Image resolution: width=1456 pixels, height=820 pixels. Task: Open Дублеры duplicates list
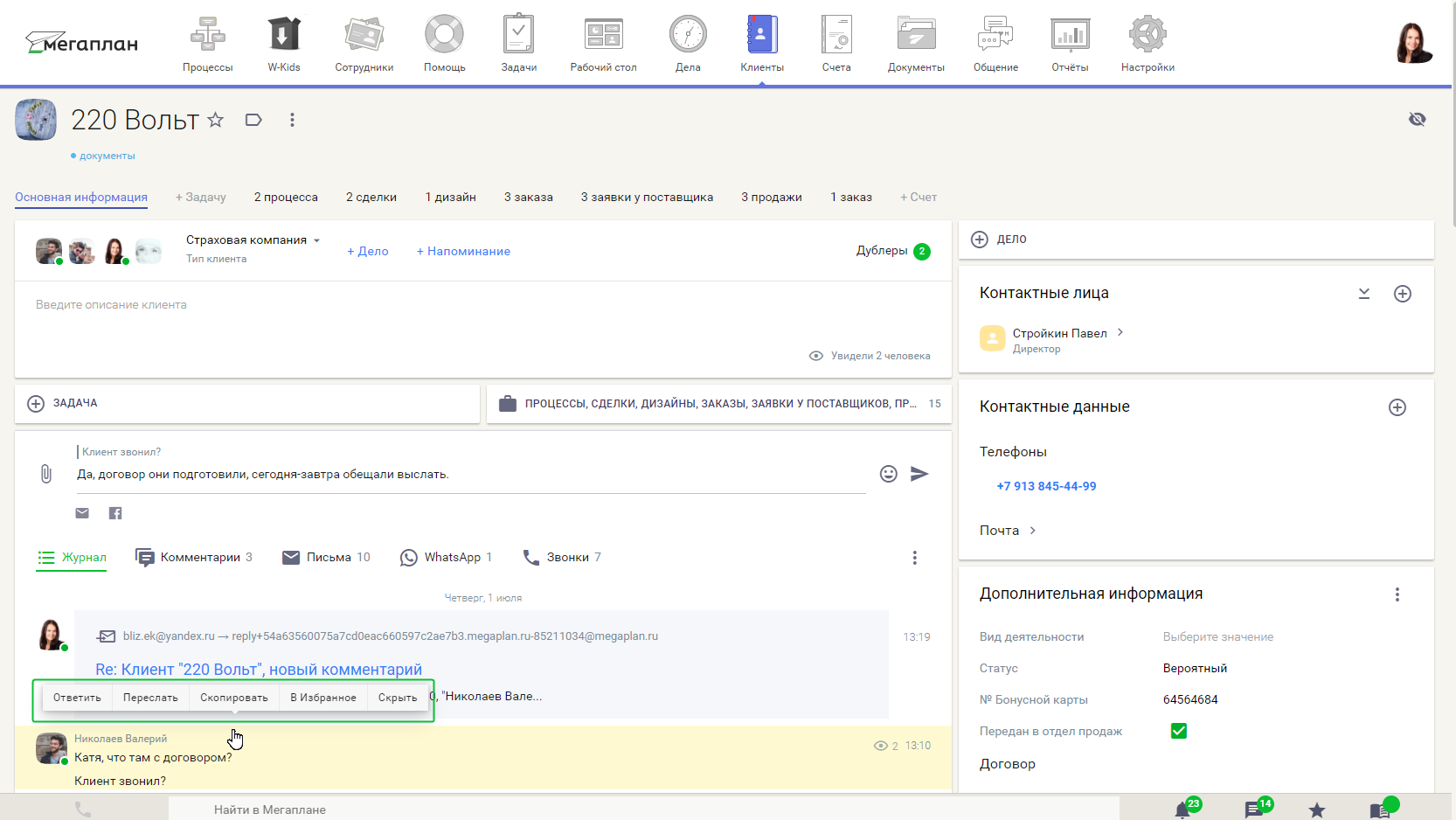pyautogui.click(x=893, y=251)
